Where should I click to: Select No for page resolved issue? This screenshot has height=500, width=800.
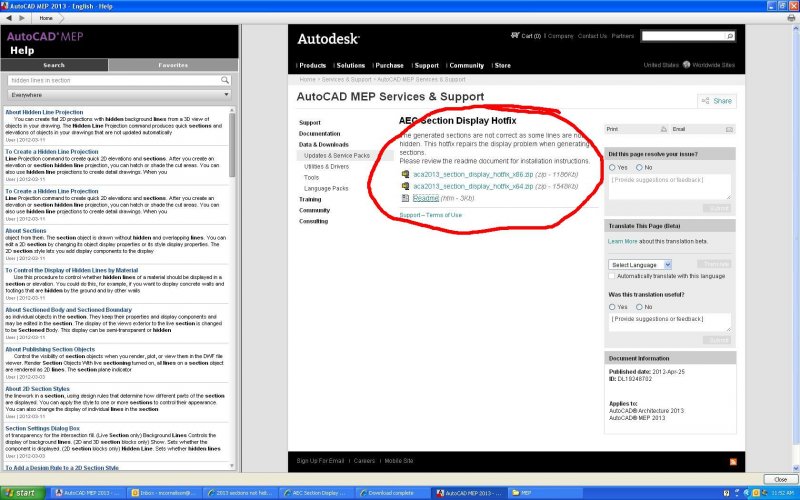coord(639,167)
